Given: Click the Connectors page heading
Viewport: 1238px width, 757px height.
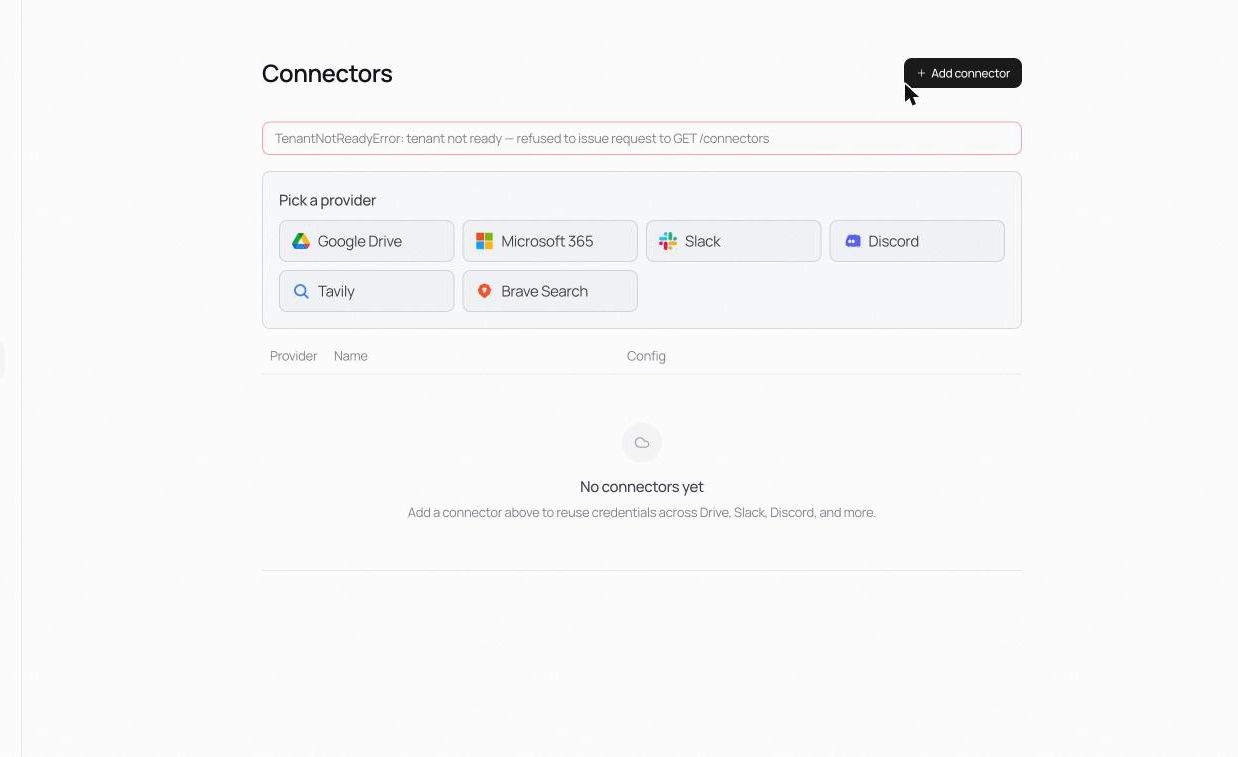Looking at the screenshot, I should (327, 74).
